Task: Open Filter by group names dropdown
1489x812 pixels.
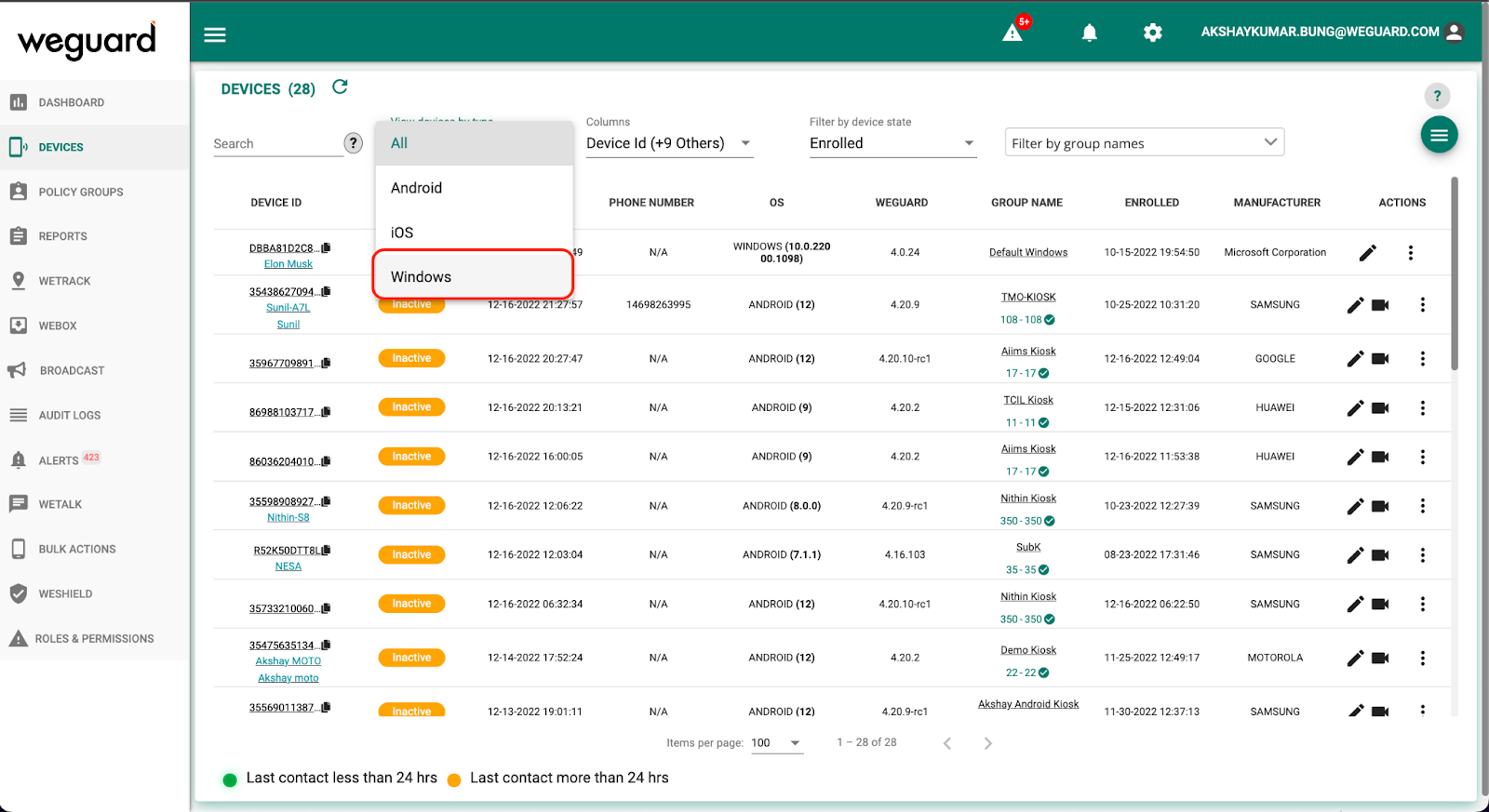Action: [1145, 142]
